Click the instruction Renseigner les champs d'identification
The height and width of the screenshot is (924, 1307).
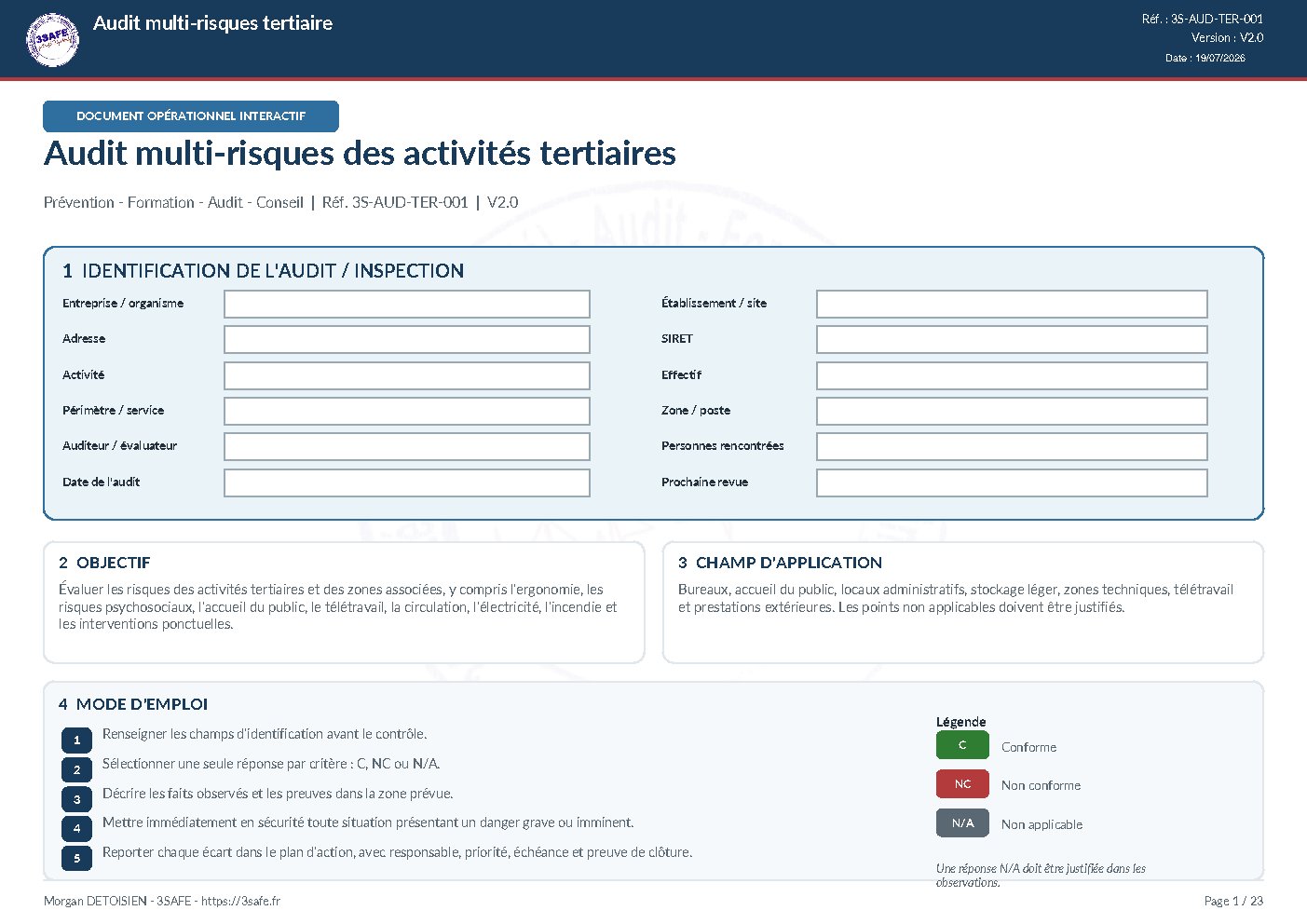265,734
